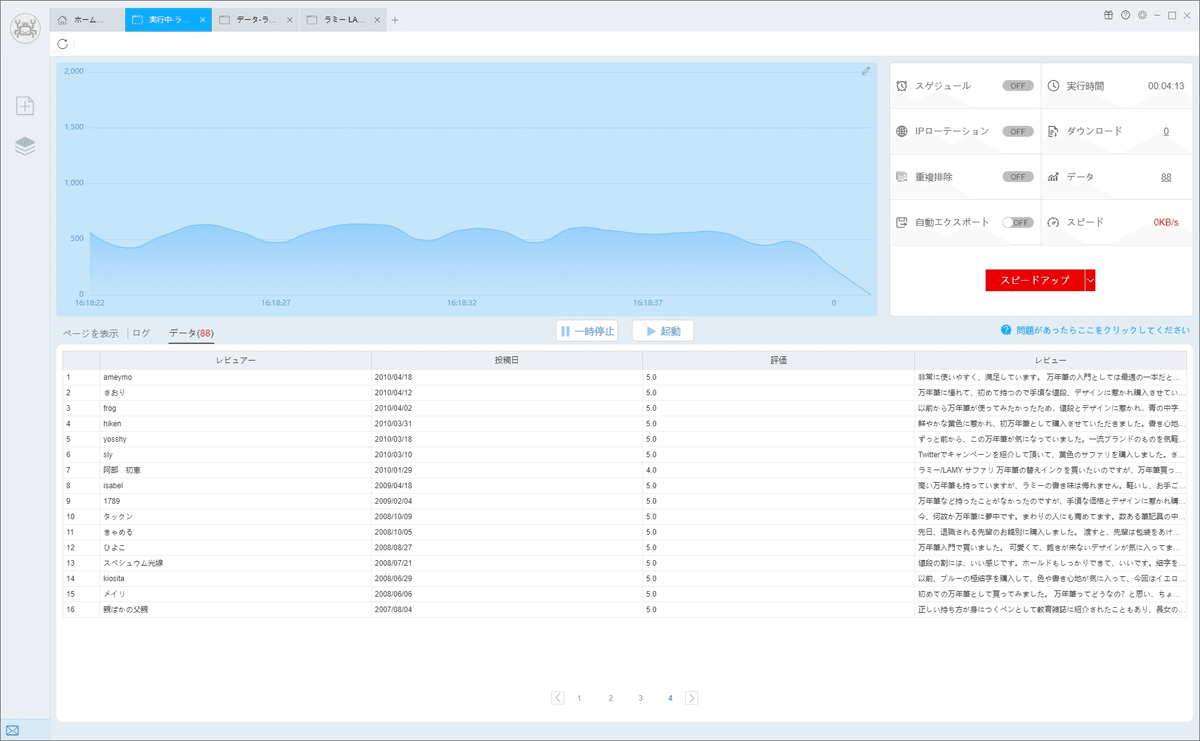Select reviewer cell hiken

[235, 423]
